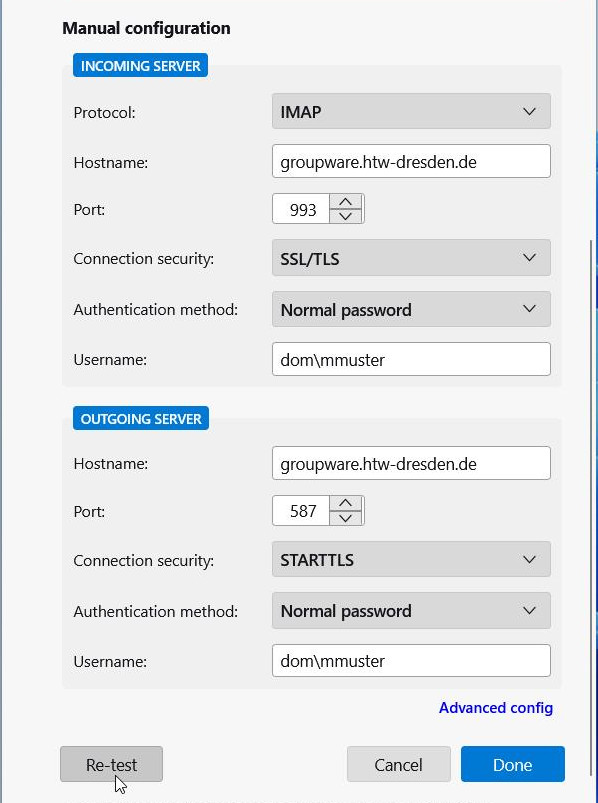Increase the incoming server port number
The width and height of the screenshot is (598, 803).
(346, 202)
